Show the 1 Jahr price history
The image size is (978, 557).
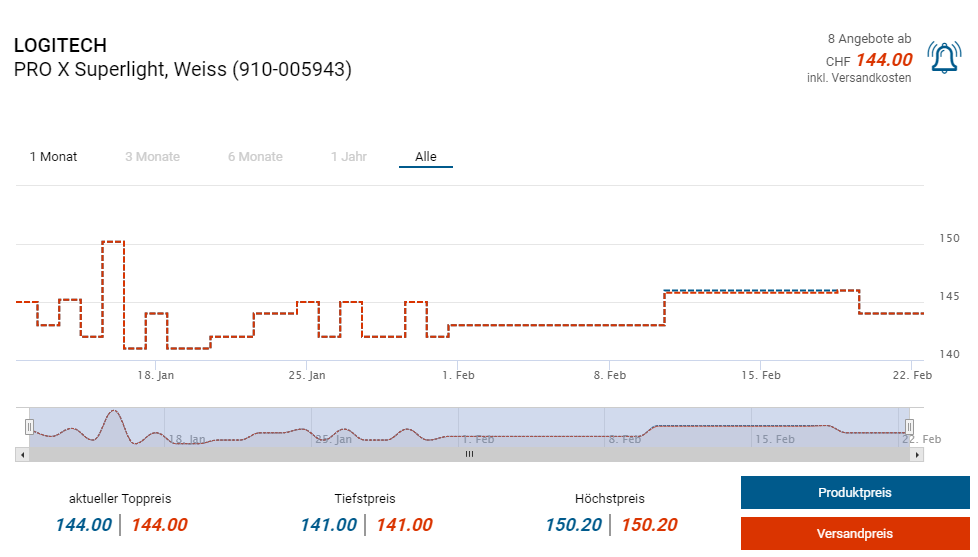(349, 157)
